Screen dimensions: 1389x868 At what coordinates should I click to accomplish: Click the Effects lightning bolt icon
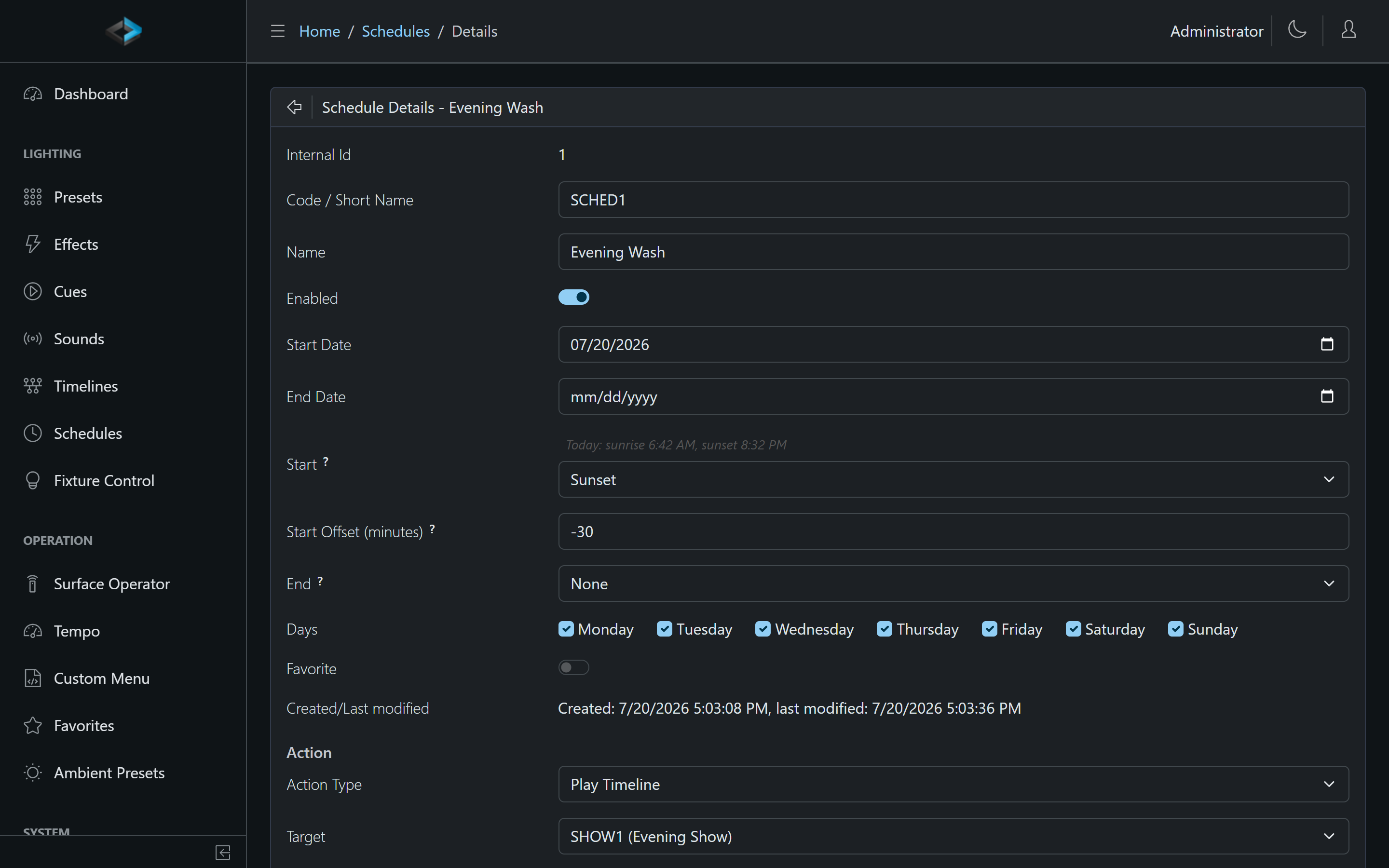pos(33,244)
